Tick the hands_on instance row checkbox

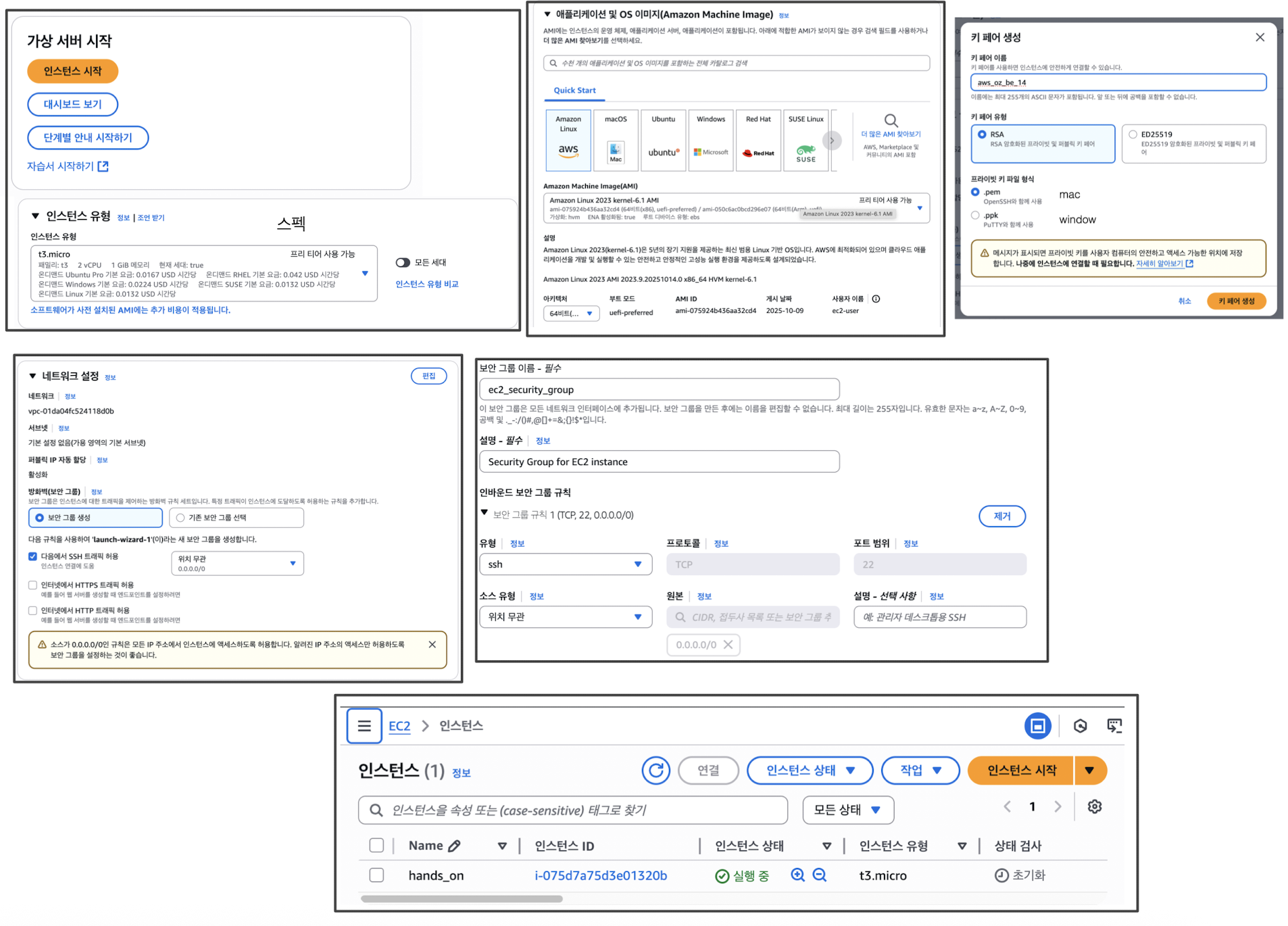[376, 875]
